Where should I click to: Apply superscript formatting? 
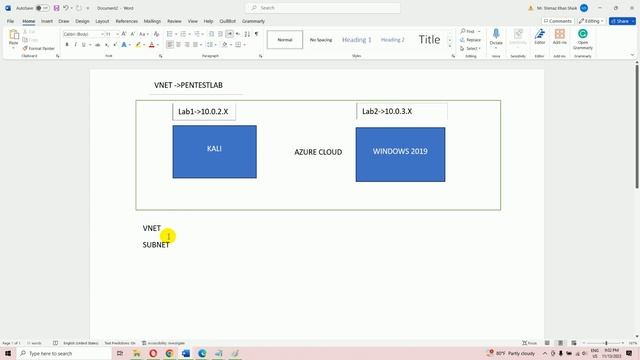click(x=115, y=45)
